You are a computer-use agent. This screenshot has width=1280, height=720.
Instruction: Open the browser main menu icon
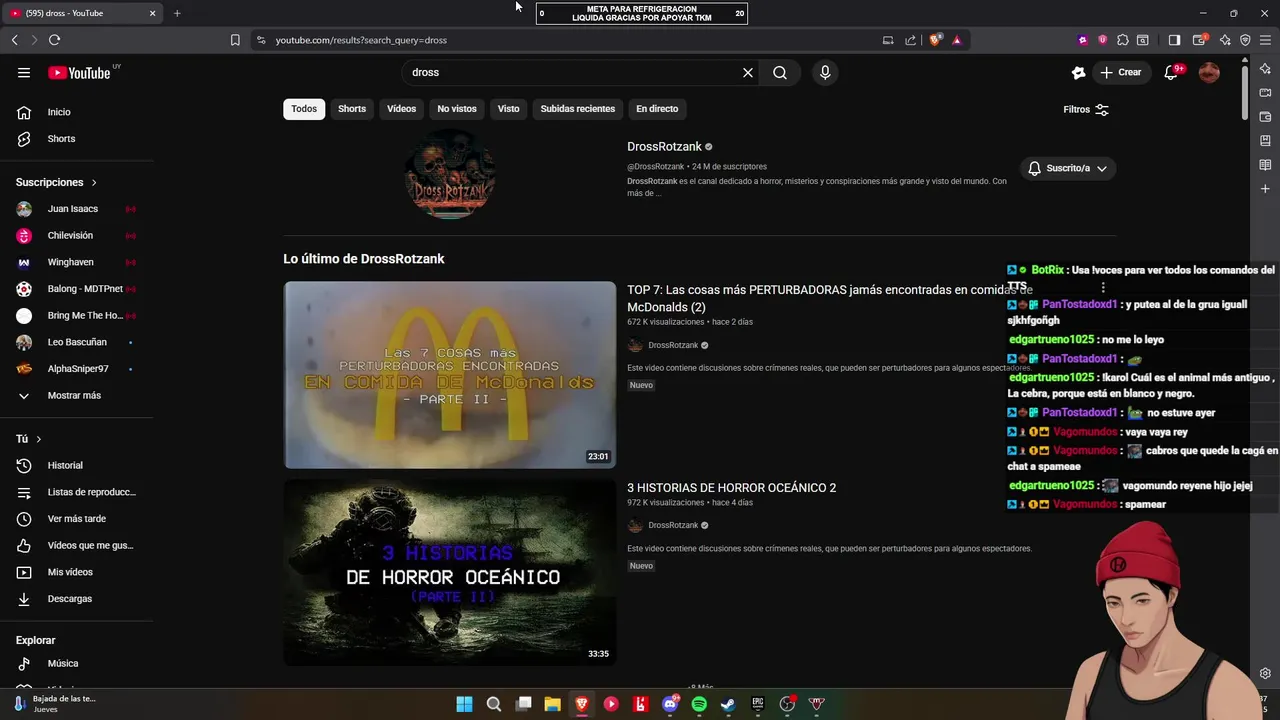[x=1265, y=40]
